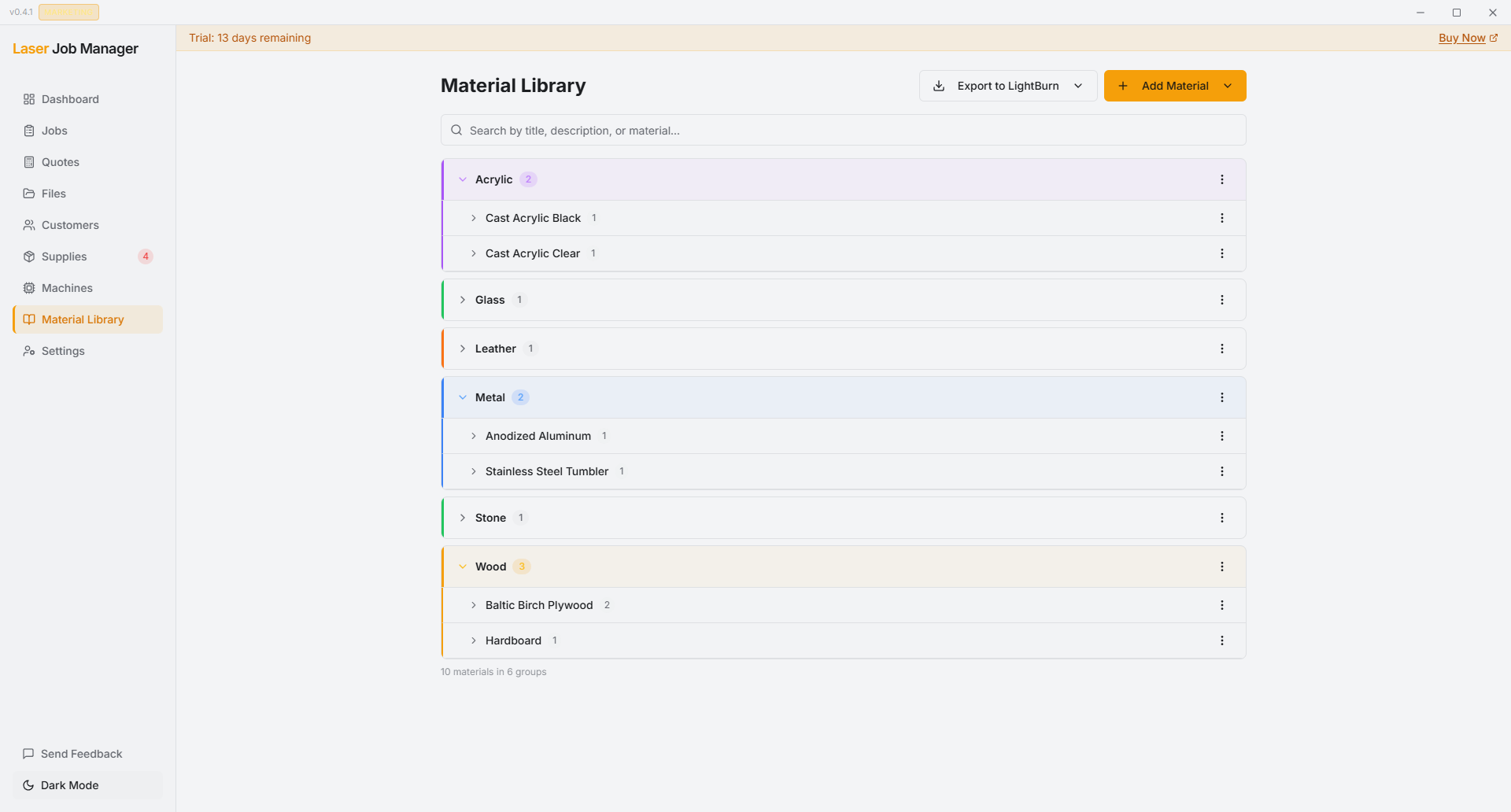Open the Quotes section
The image size is (1511, 812).
click(60, 162)
